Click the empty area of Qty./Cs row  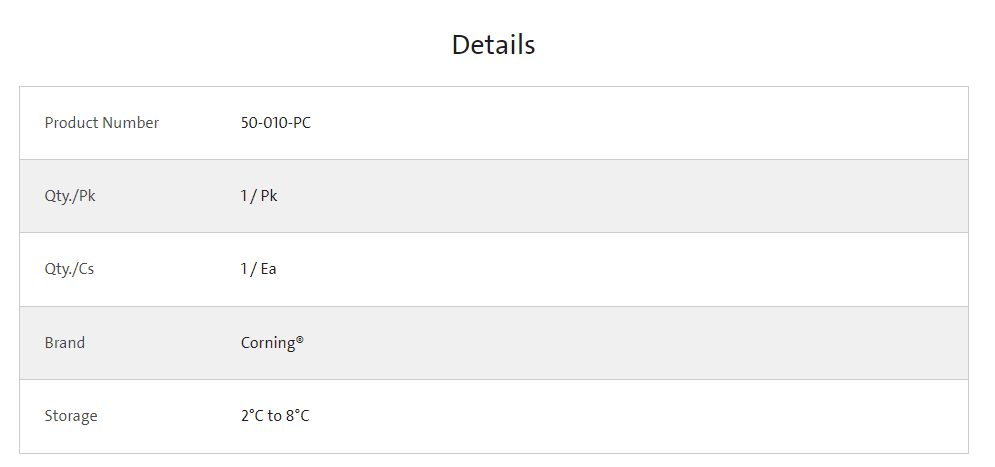click(635, 269)
